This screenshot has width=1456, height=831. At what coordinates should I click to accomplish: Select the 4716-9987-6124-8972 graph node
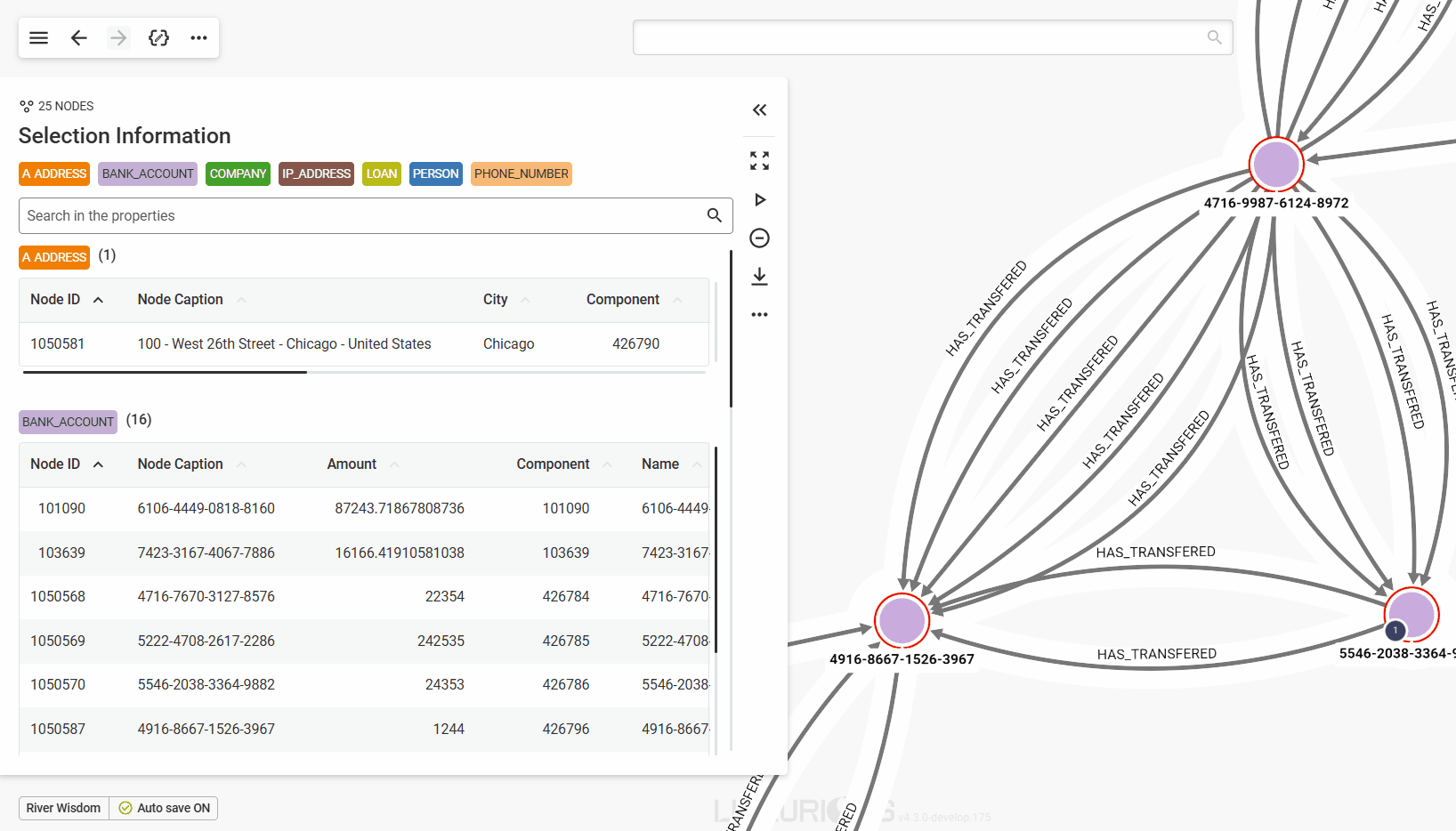point(1275,165)
